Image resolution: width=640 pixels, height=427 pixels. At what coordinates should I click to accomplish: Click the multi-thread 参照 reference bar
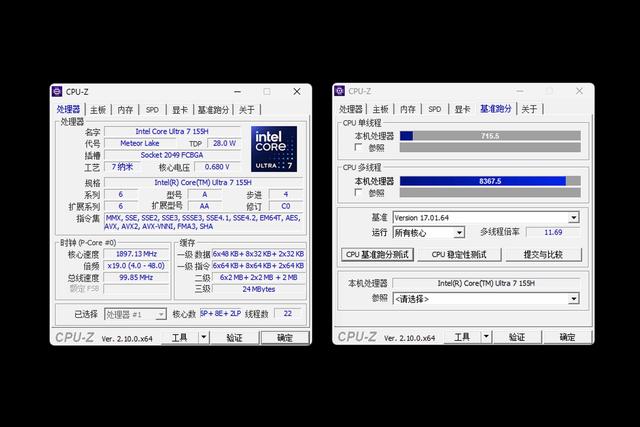point(490,192)
